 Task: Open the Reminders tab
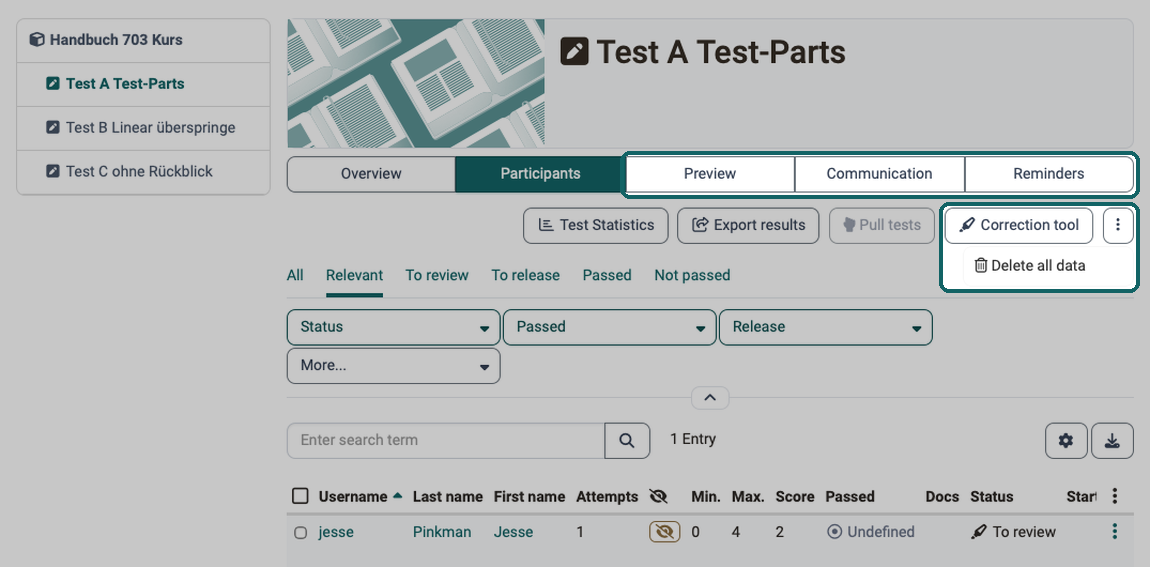(x=1049, y=174)
